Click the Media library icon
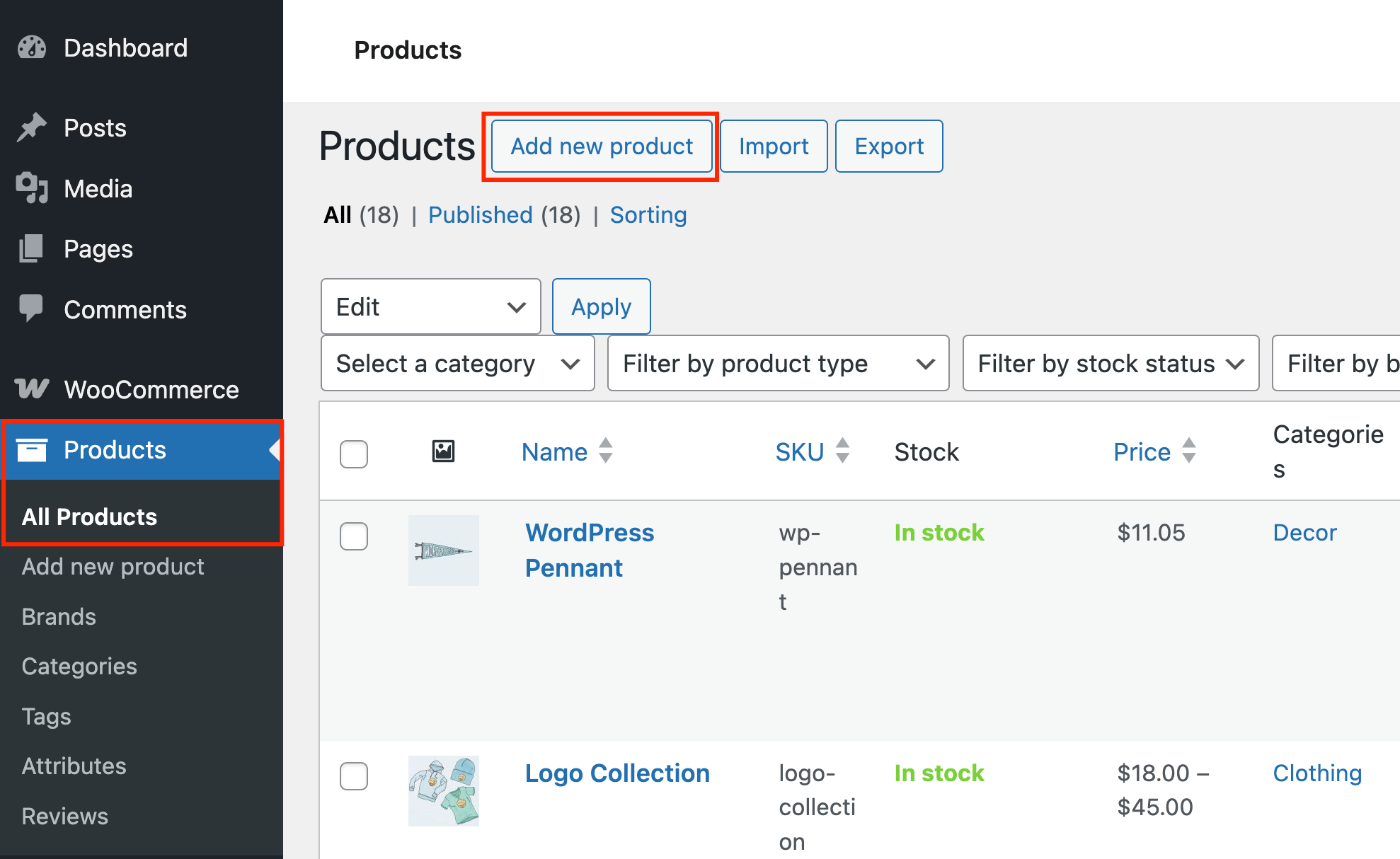The image size is (1400, 859). 32,188
